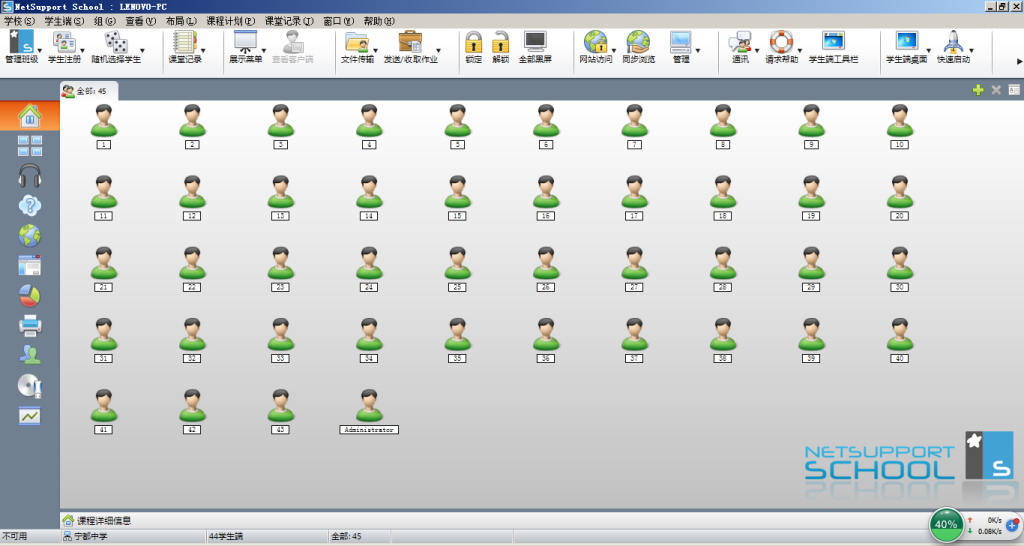The width and height of the screenshot is (1024, 546).
Task: Expand 管理班级 dropdown arrow
Action: click(39, 49)
